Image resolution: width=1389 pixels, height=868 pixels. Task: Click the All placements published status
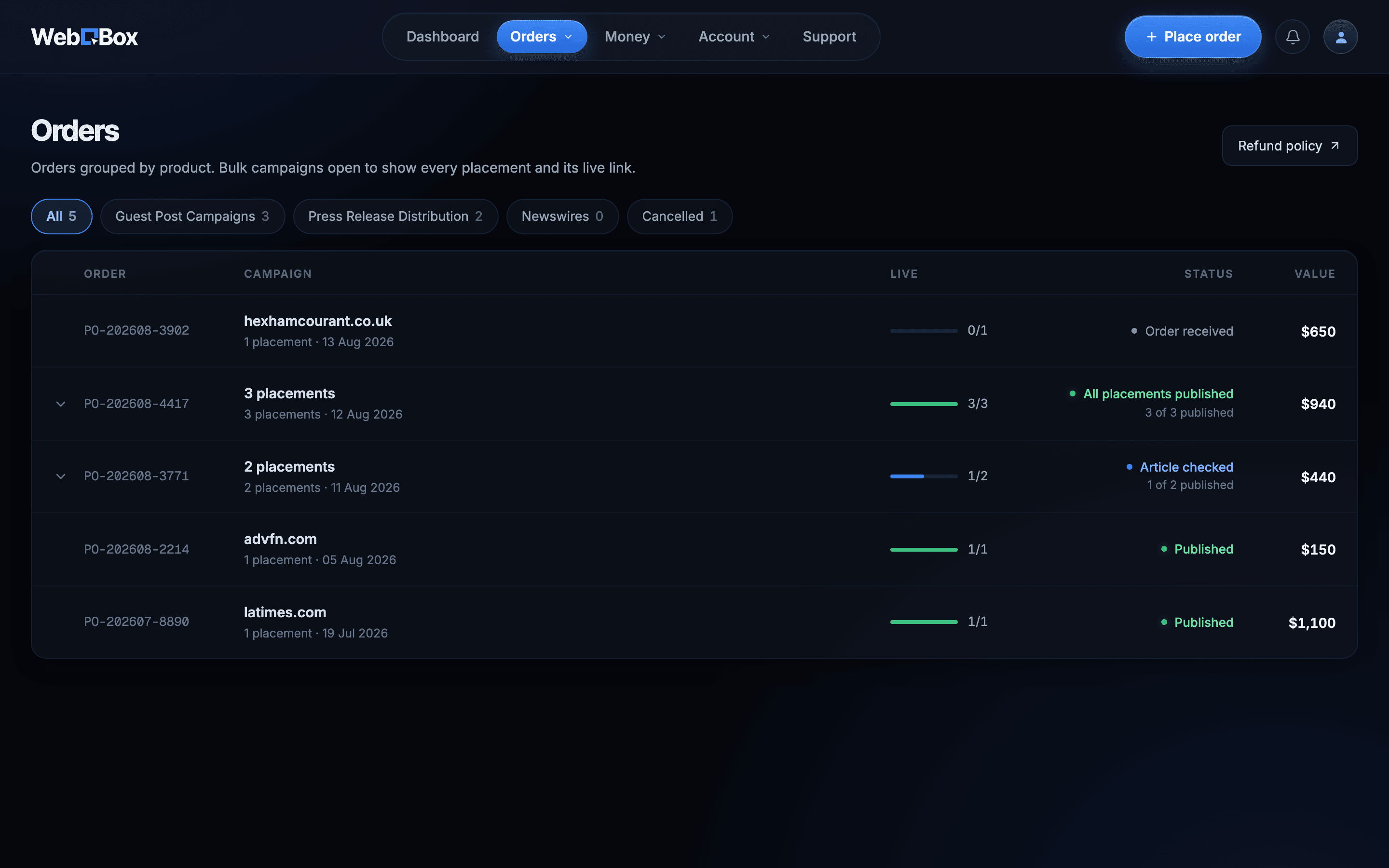[x=1151, y=394]
